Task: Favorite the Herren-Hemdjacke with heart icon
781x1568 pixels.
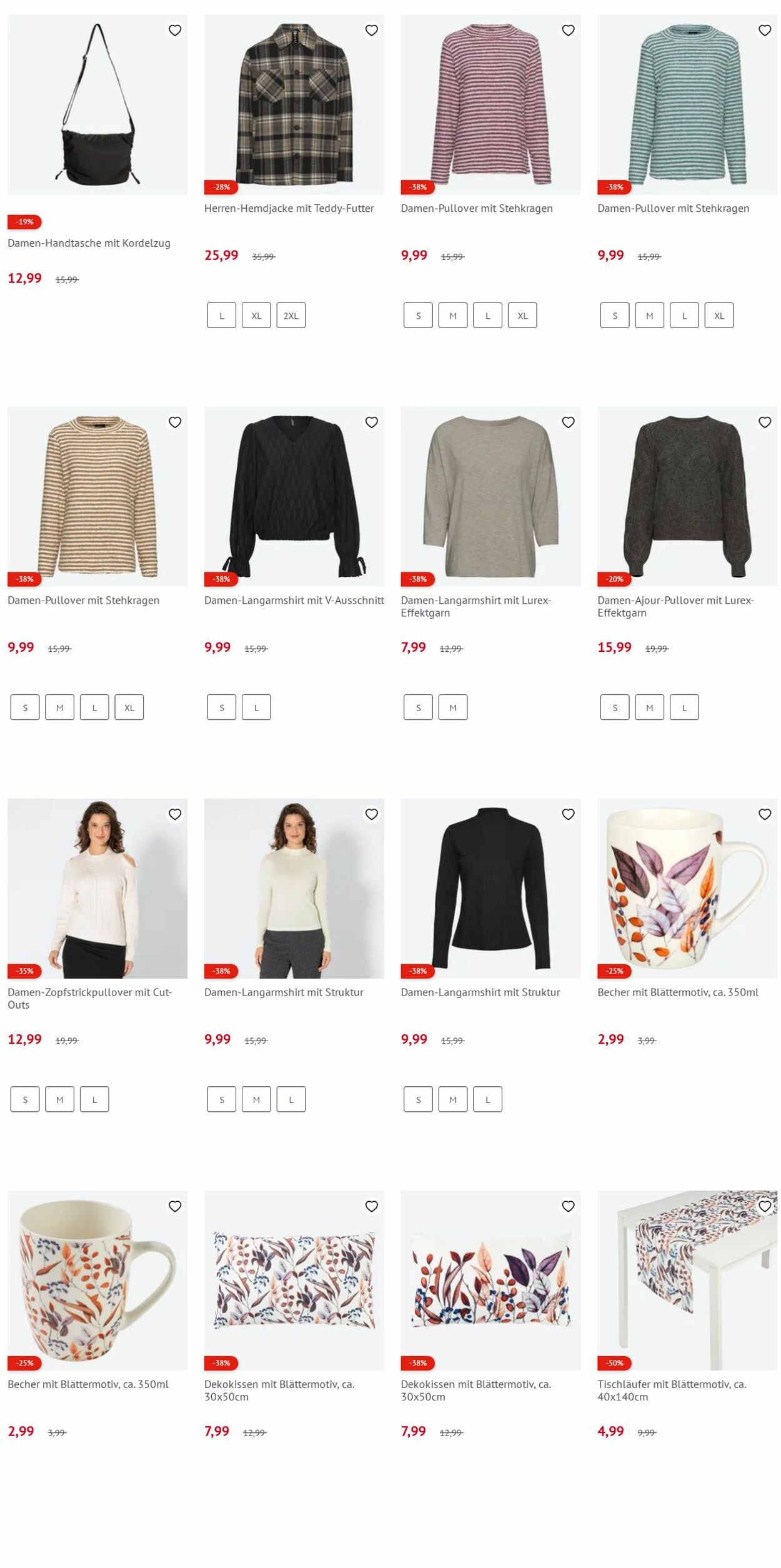Action: tap(372, 30)
